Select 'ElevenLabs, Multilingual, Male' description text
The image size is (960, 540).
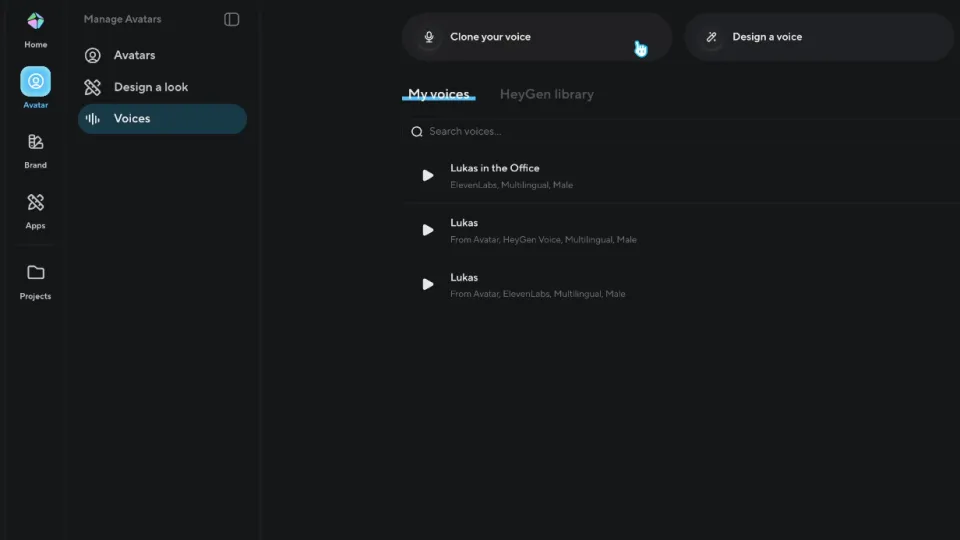click(511, 185)
